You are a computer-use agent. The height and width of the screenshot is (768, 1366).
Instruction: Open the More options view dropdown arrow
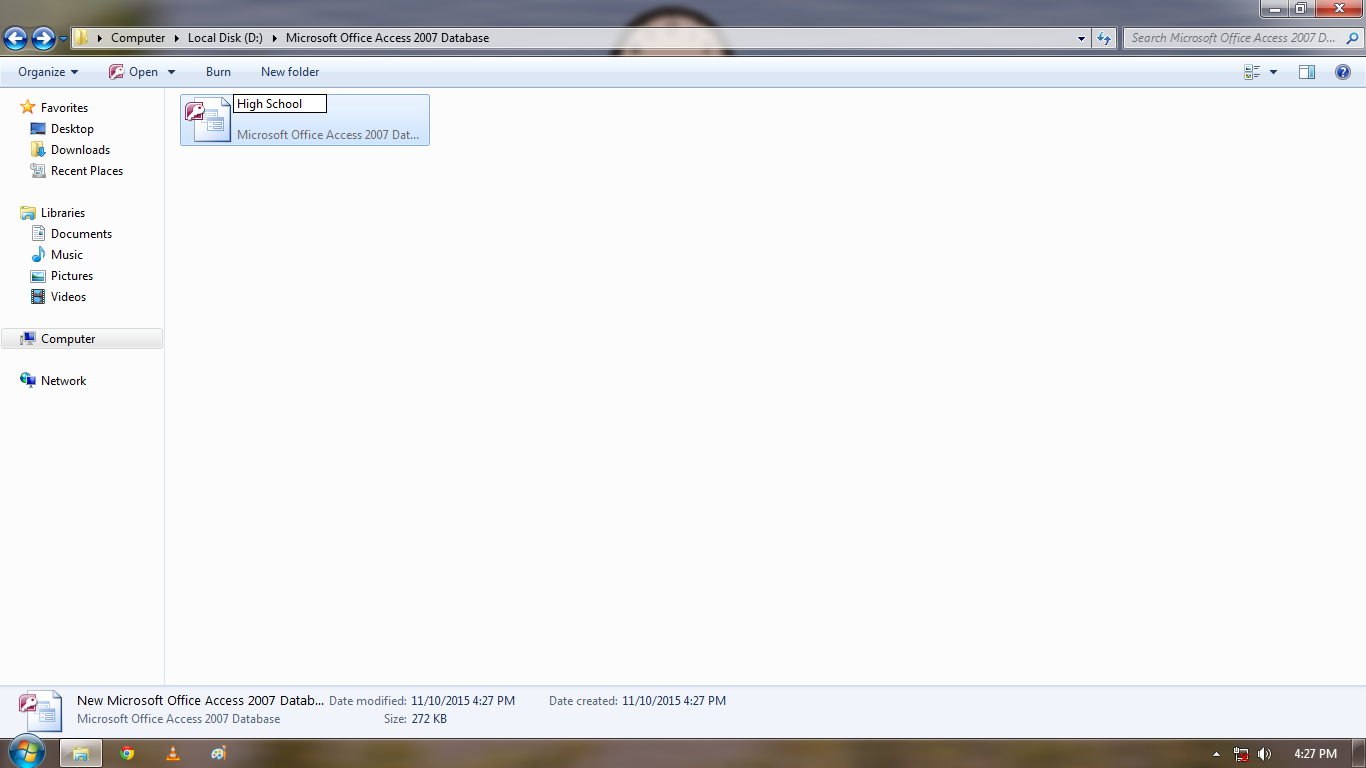pyautogui.click(x=1273, y=72)
